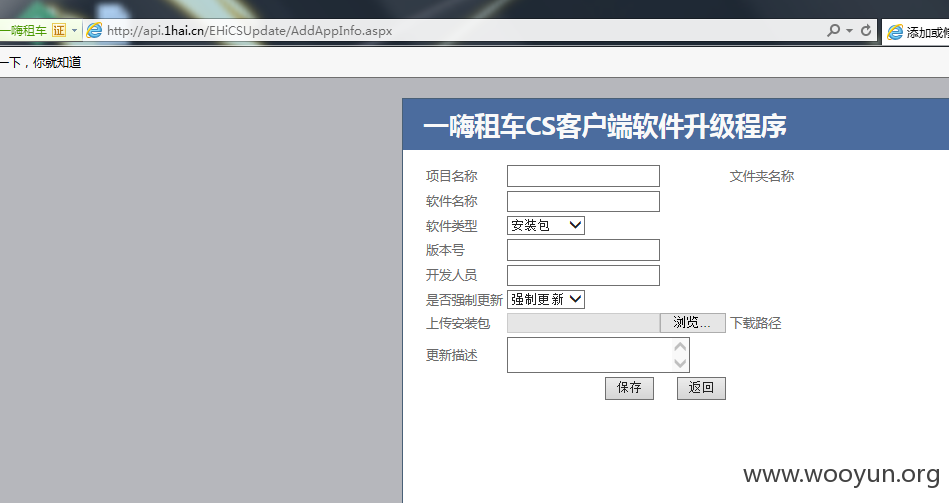949x503 pixels.
Task: Click the 软件名称 label
Action: pos(452,201)
